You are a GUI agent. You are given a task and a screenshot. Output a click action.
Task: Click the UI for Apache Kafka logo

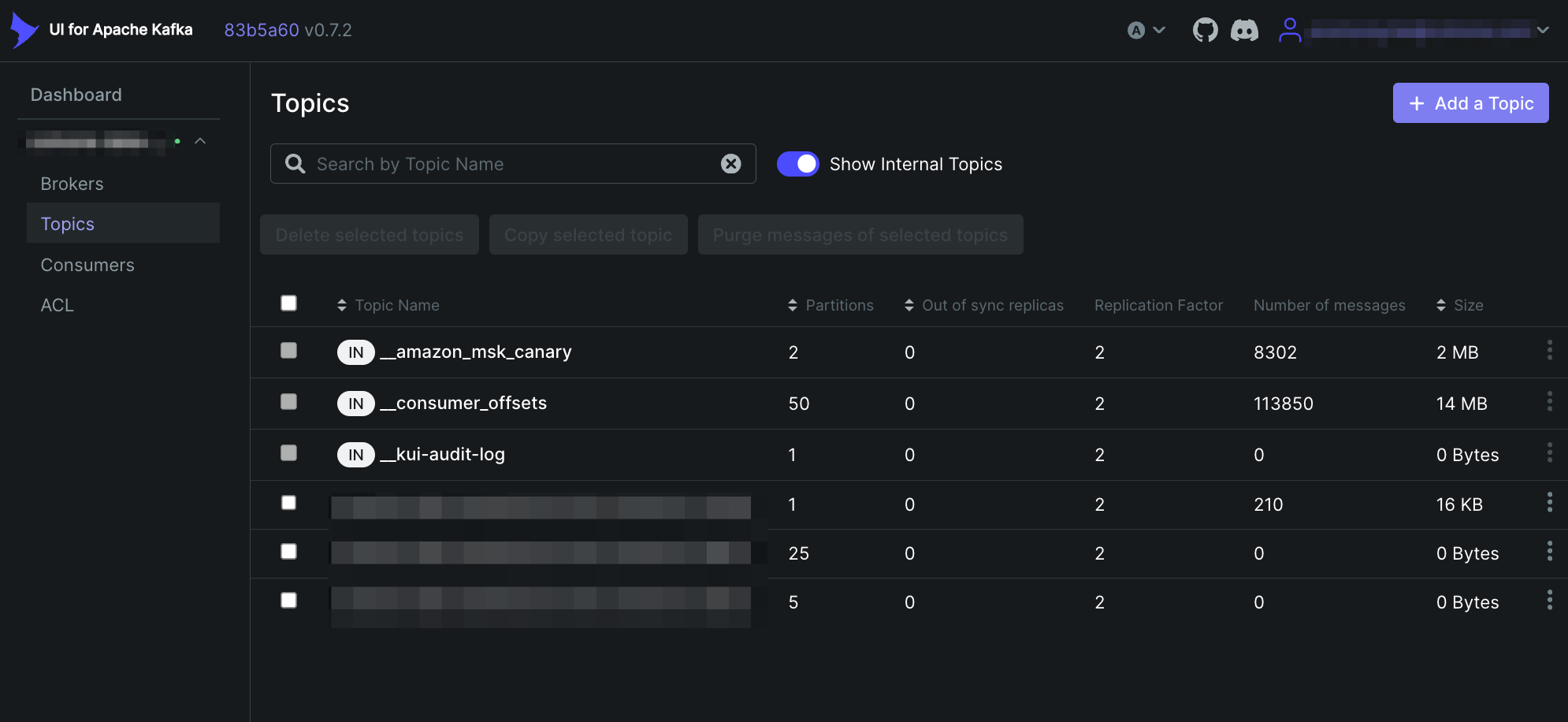pos(24,29)
